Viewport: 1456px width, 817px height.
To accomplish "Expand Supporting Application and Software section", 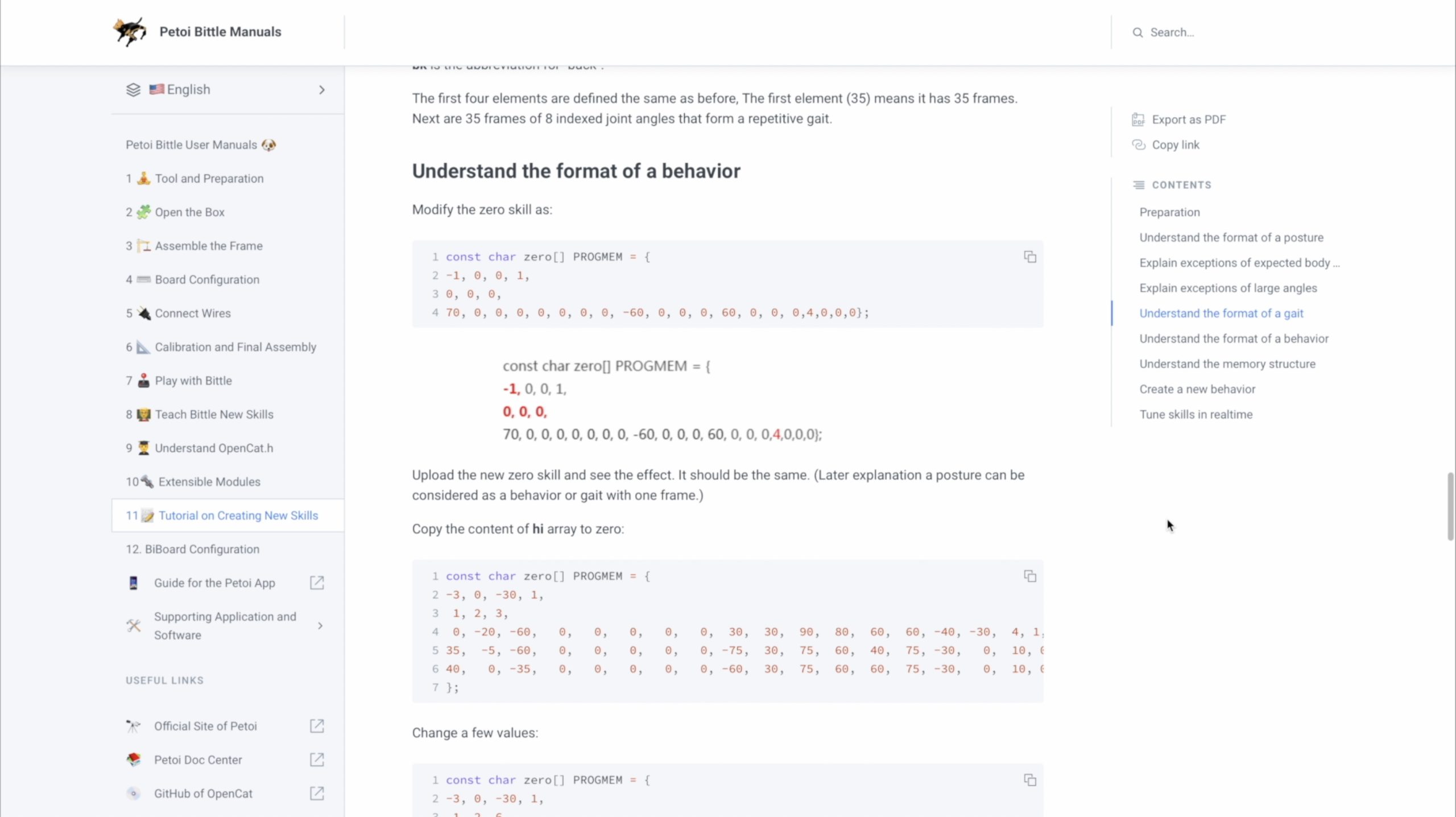I will click(x=320, y=626).
